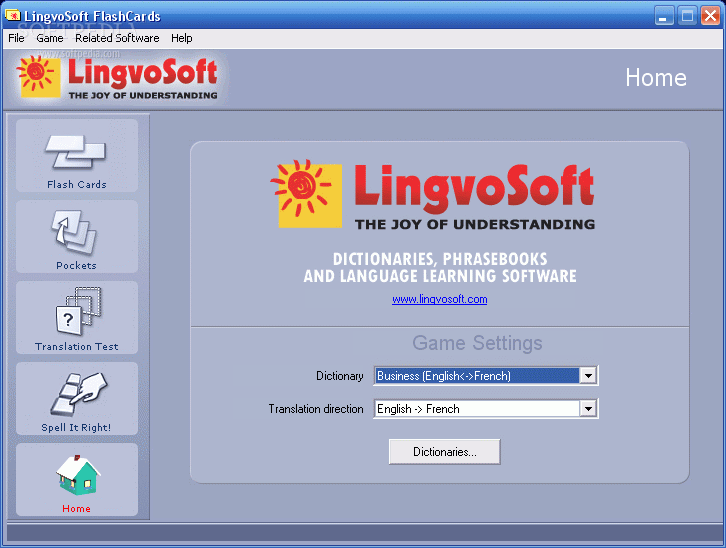726x548 pixels.
Task: Click the title bar application icon
Action: (x=13, y=16)
